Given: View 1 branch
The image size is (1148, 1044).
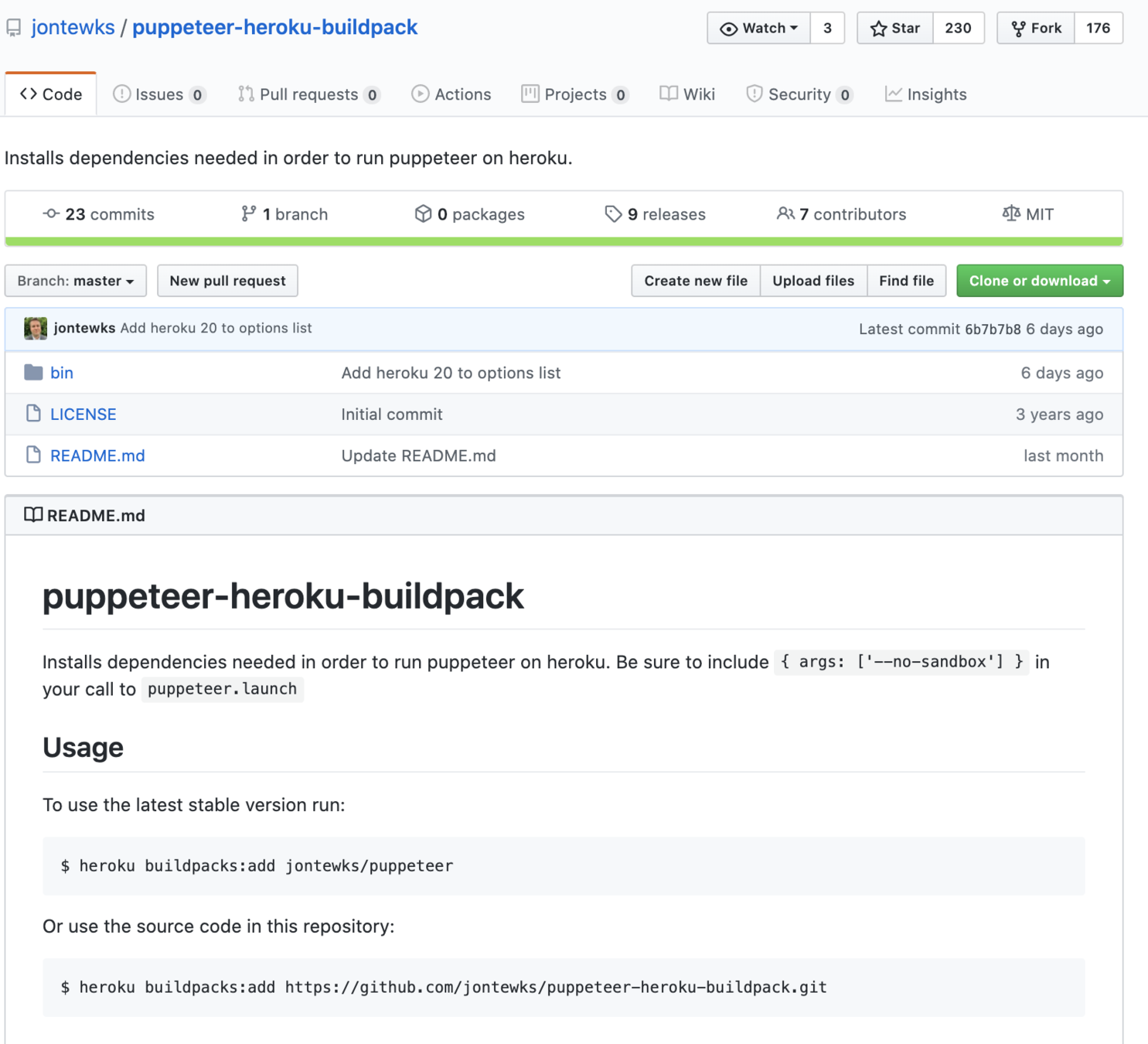Looking at the screenshot, I should point(284,214).
